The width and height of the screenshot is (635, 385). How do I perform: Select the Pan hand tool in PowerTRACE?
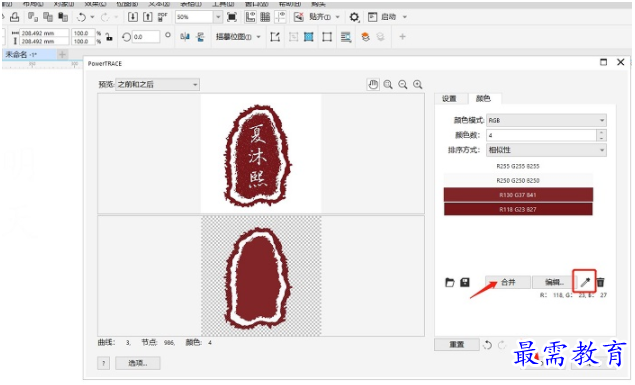click(x=373, y=84)
